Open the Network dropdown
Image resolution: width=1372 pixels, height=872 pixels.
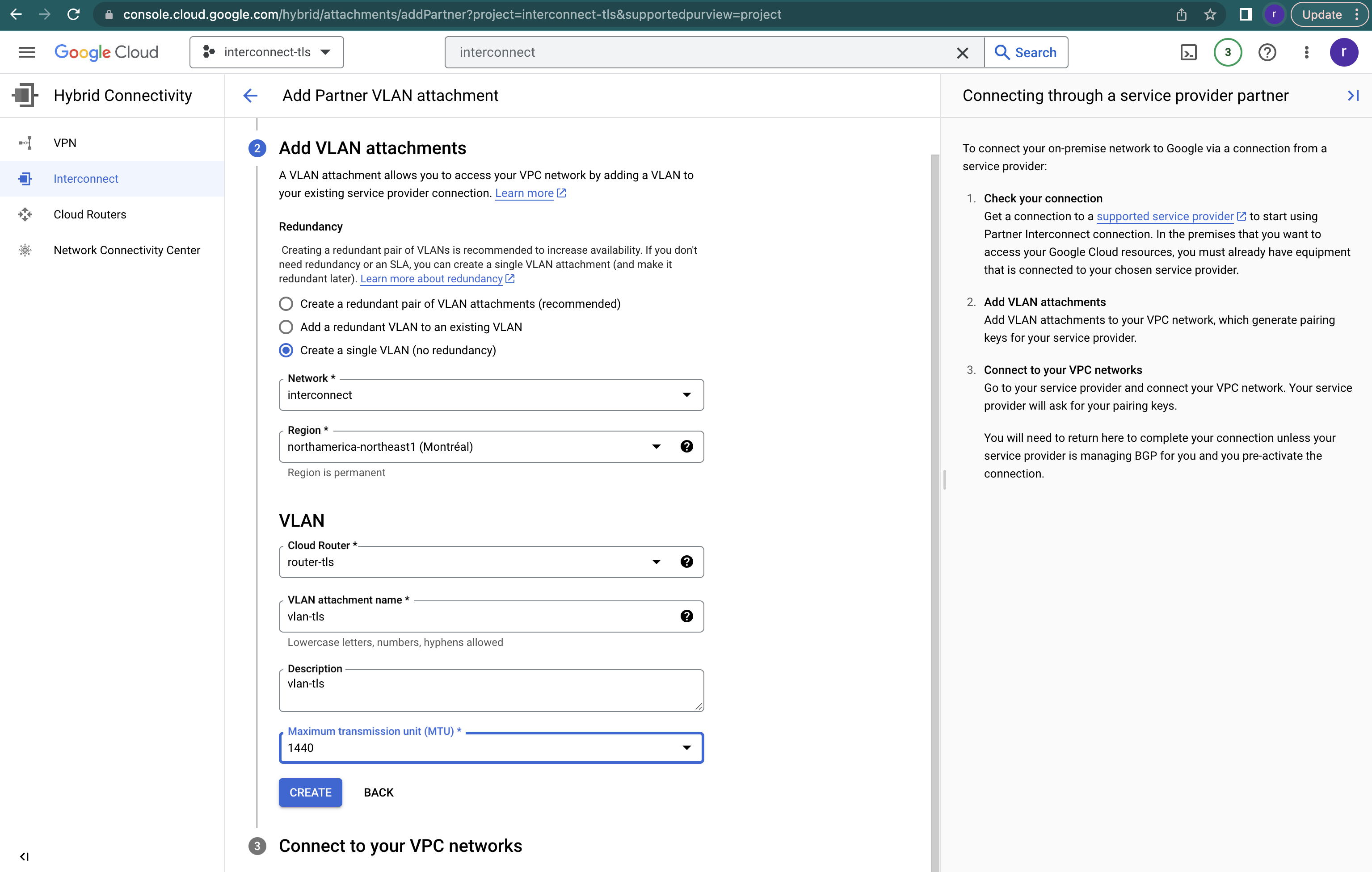686,395
